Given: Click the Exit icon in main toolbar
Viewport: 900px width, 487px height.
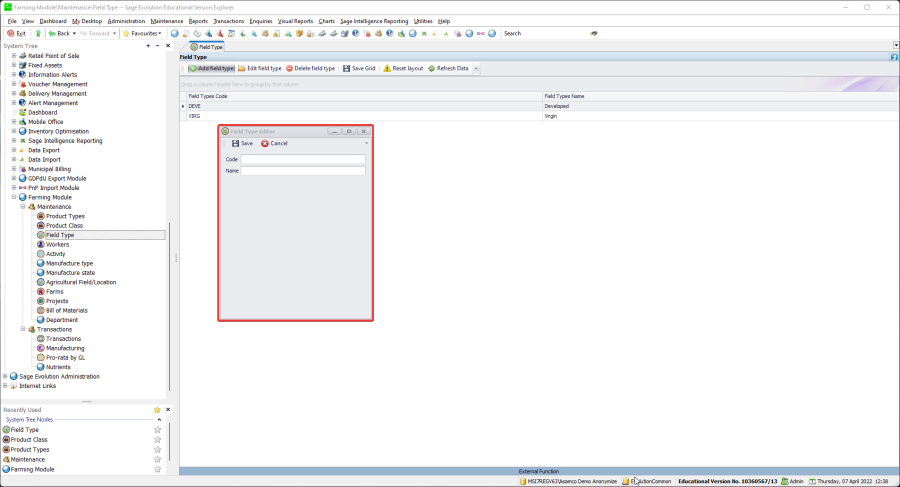Looking at the screenshot, I should 10,33.
